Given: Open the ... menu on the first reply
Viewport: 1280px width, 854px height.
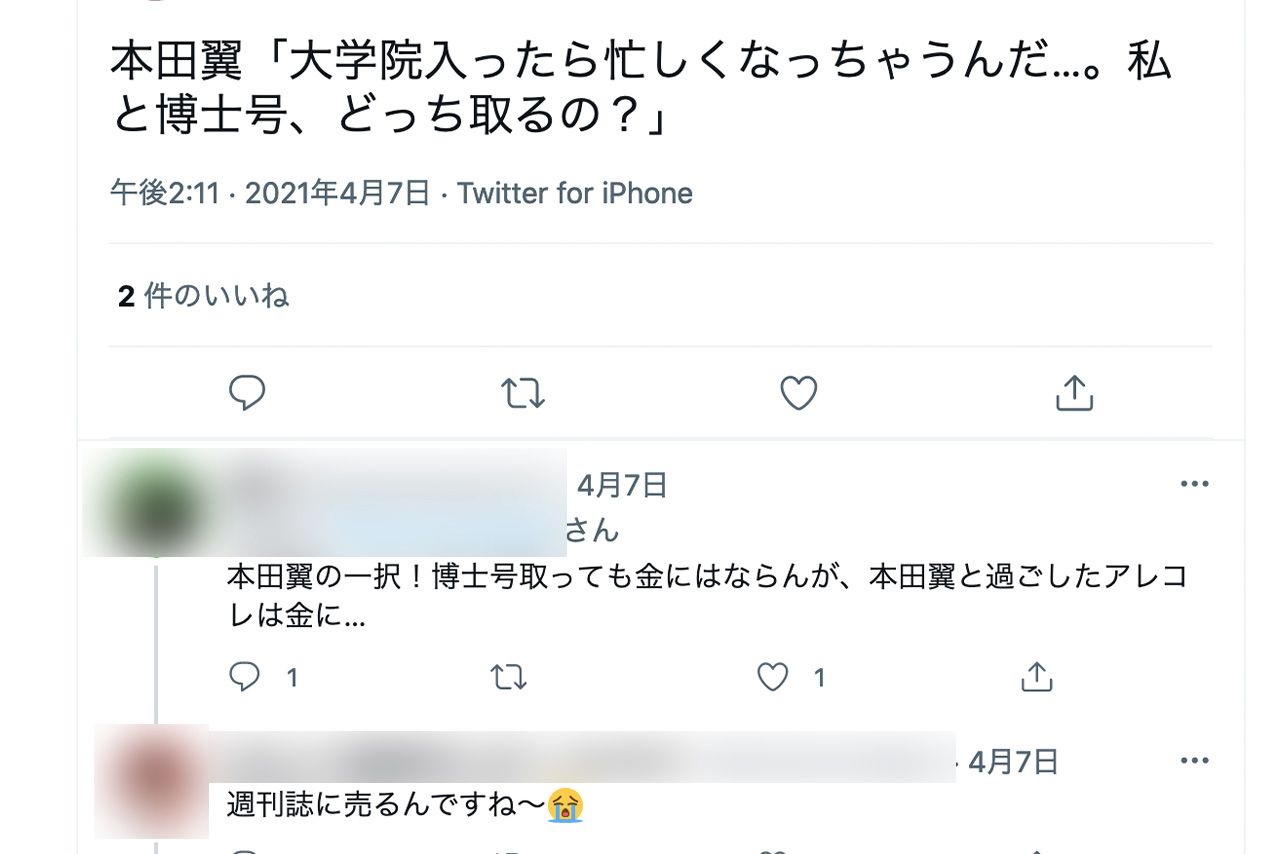Looking at the screenshot, I should pyautogui.click(x=1194, y=484).
